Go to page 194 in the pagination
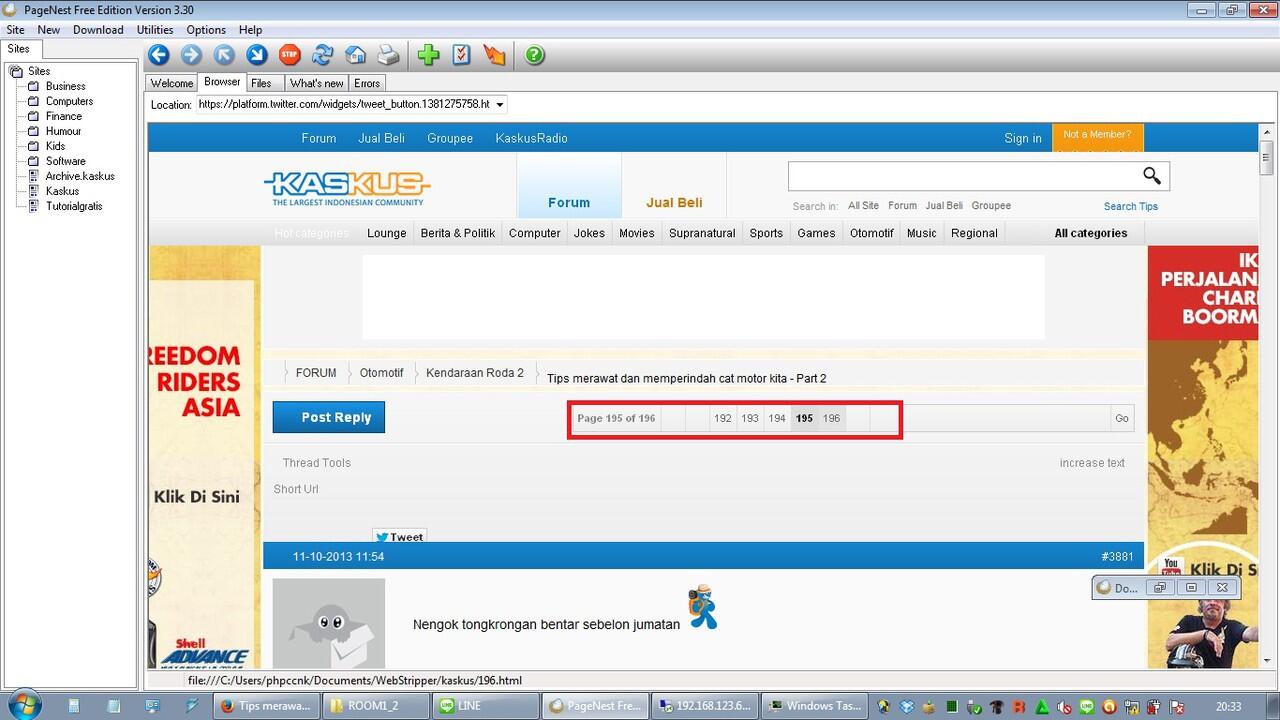Viewport: 1280px width, 720px height. pos(777,418)
